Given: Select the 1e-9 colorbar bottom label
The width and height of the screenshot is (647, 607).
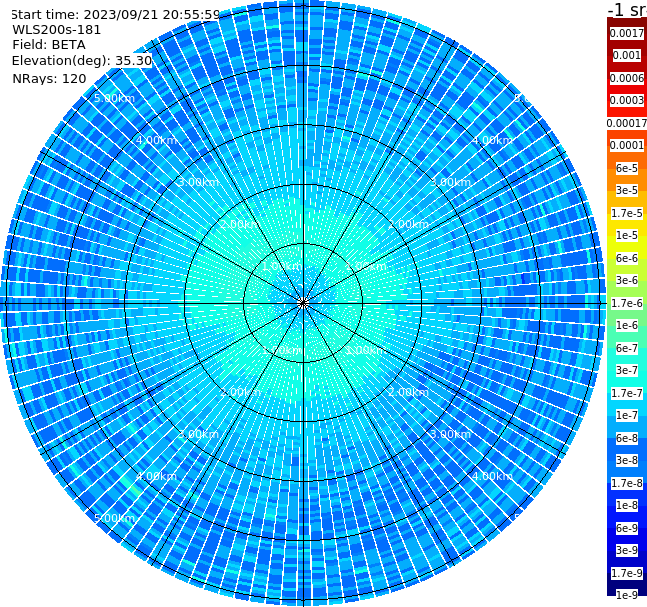Looking at the screenshot, I should pyautogui.click(x=626, y=595).
